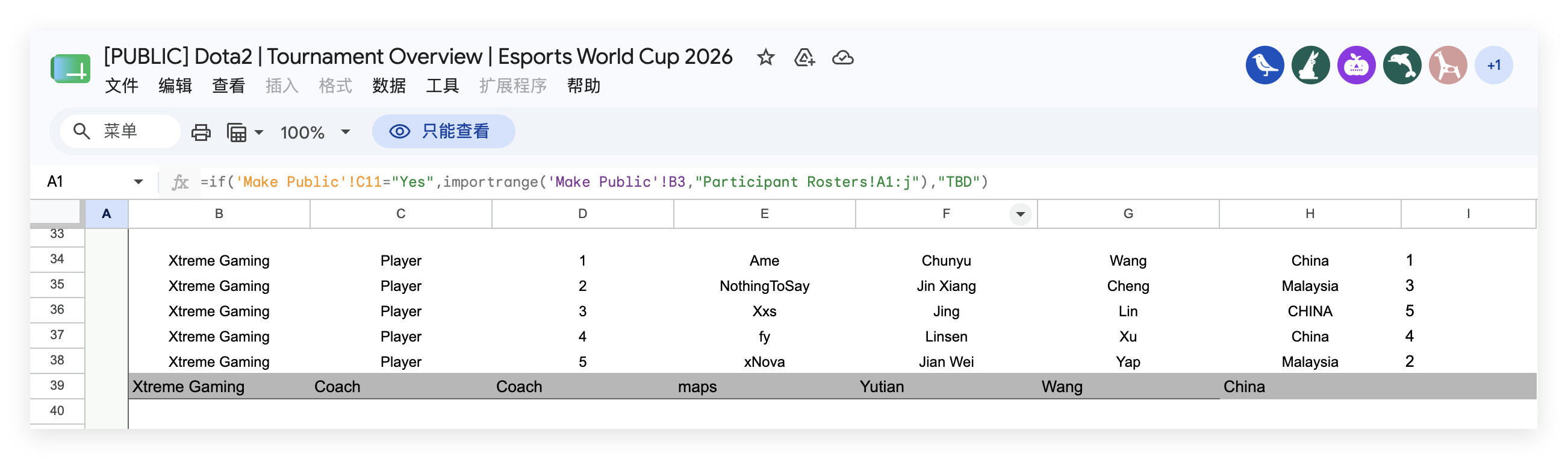Image resolution: width=1568 pixels, height=459 pixels.
Task: Open the blue bird collaborator avatar
Action: (1265, 65)
